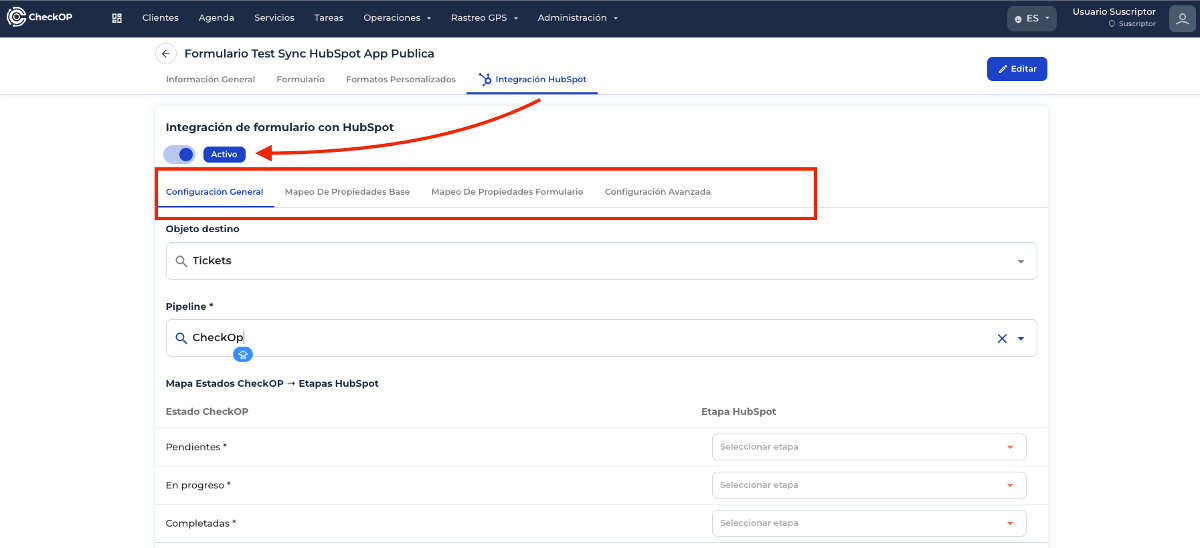1200x548 pixels.
Task: Switch to the Formatos Personalizados tab
Action: (400, 79)
